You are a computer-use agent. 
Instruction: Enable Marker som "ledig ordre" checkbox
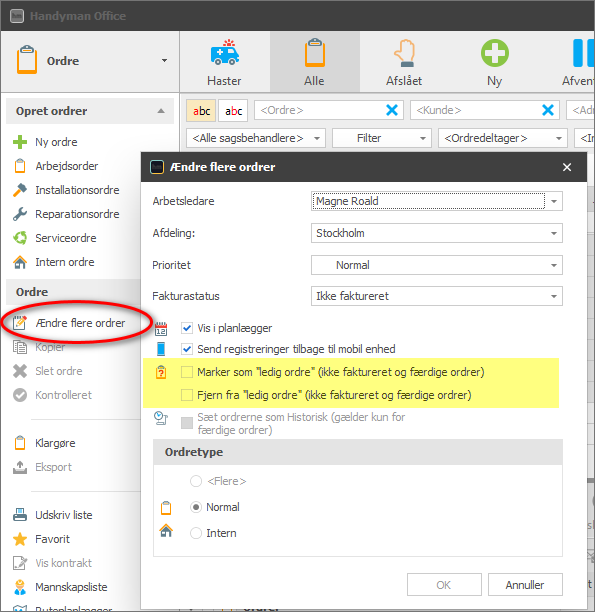pos(187,372)
